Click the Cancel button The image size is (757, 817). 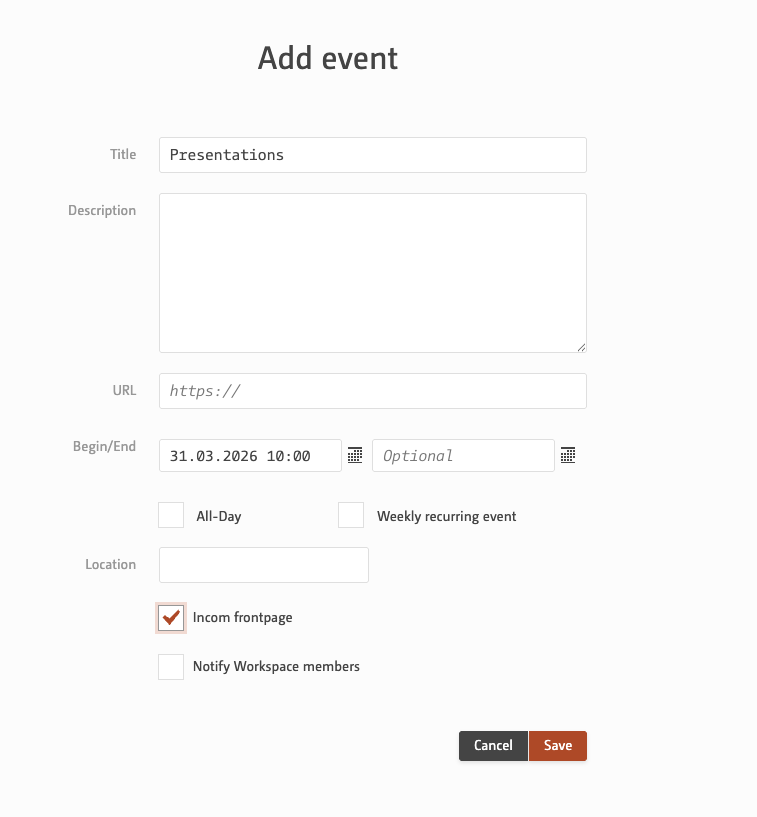[493, 746]
